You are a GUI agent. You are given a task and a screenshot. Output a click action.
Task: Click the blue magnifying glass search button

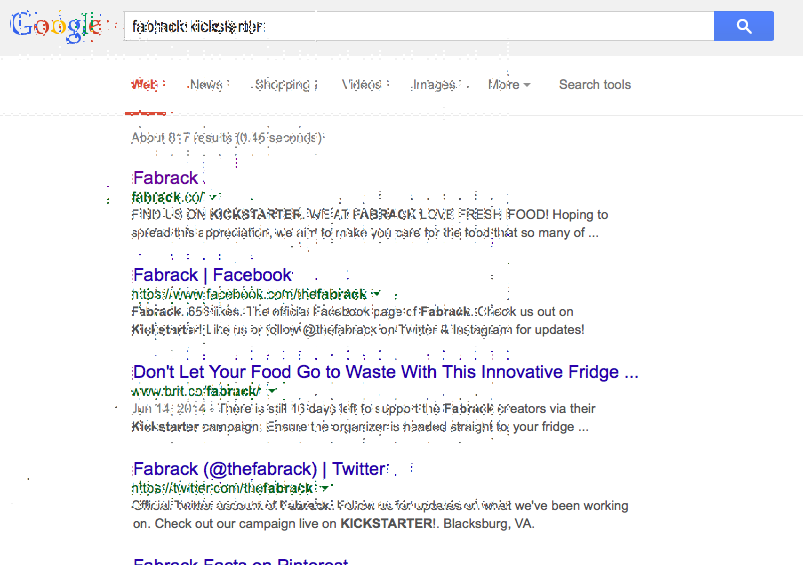point(744,26)
